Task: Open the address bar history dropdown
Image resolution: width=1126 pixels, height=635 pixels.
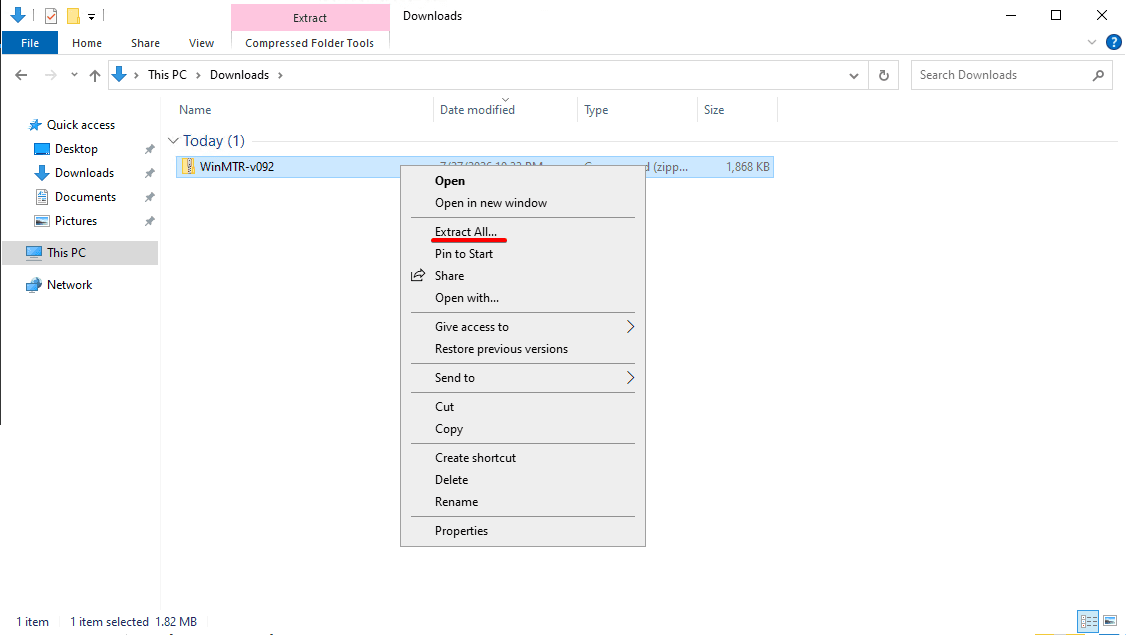Action: point(854,75)
